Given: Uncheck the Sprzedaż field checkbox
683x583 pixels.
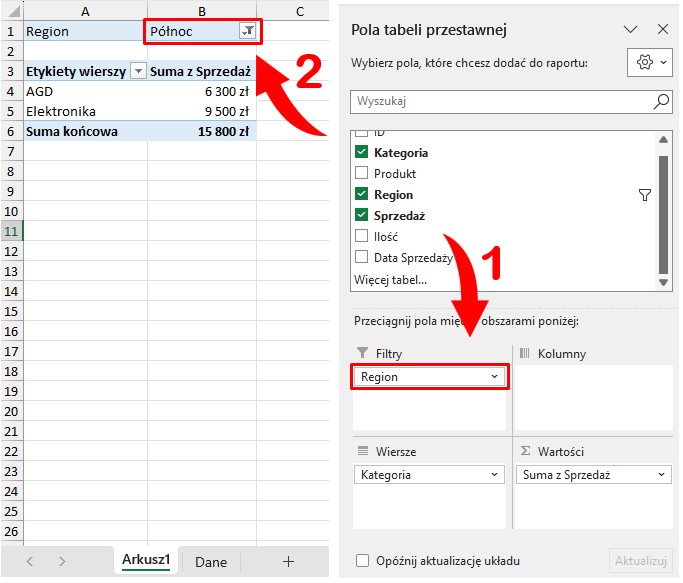Looking at the screenshot, I should pos(361,214).
